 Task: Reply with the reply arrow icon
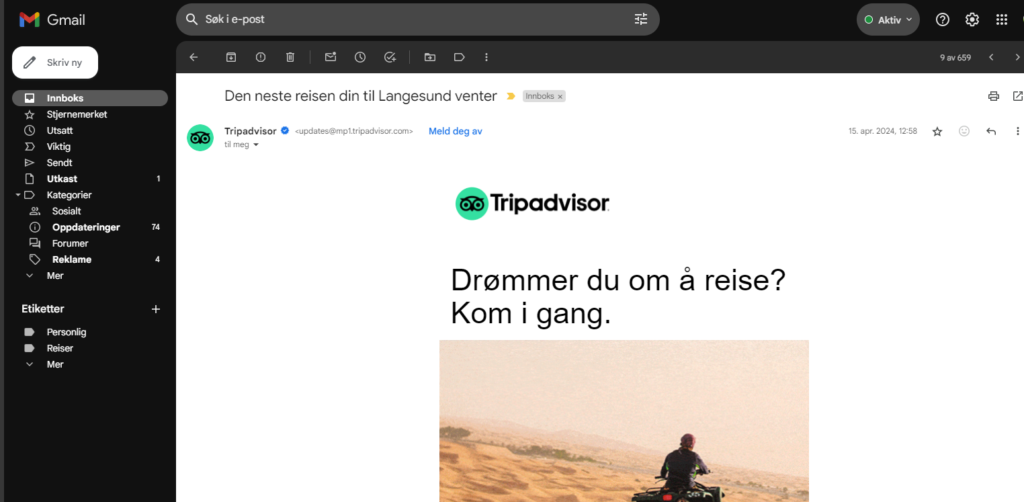(x=991, y=131)
